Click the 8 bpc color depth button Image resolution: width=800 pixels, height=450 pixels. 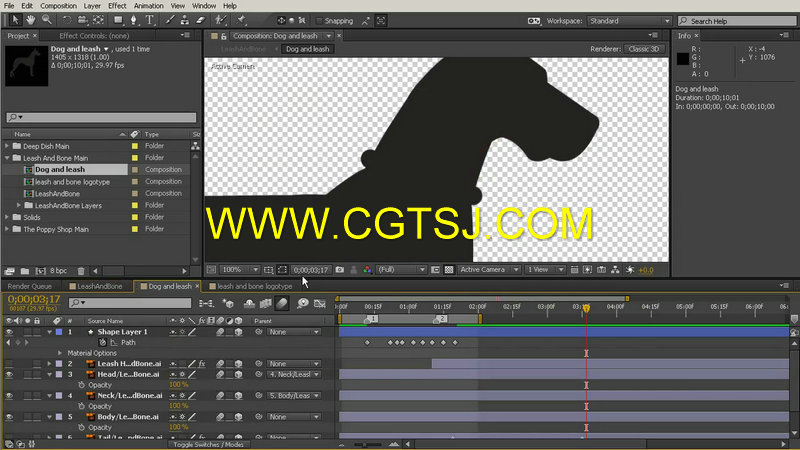point(59,271)
